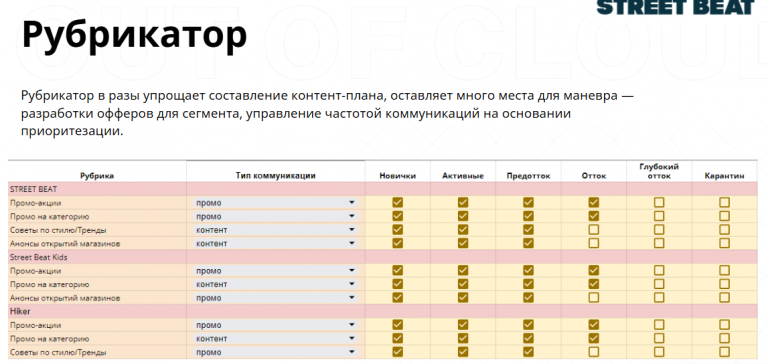Uncheck Предотток in Hiker Советы по стилю/Тренды row
The image size is (768, 364).
[528, 352]
